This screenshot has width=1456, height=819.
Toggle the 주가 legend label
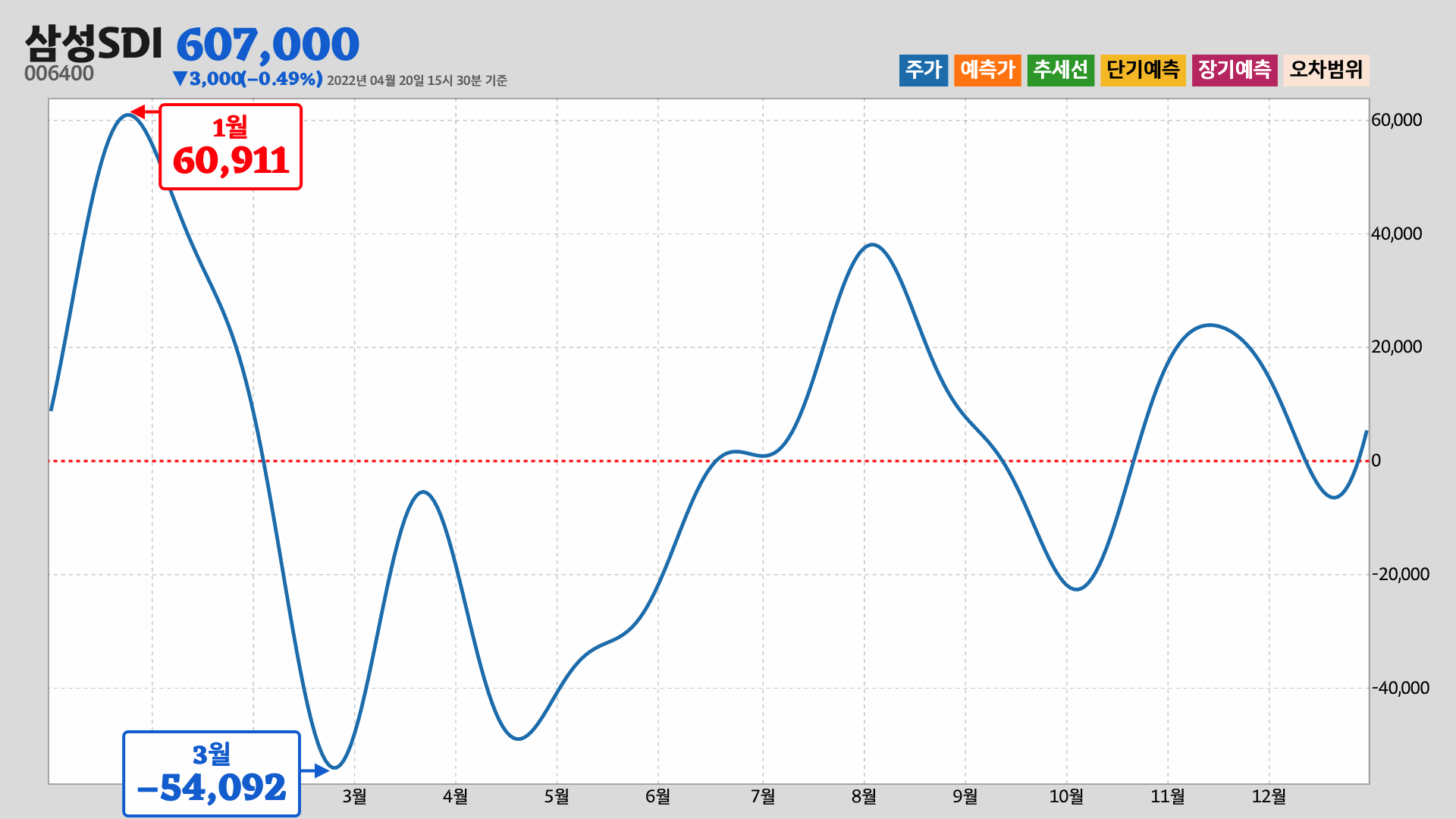coord(923,70)
